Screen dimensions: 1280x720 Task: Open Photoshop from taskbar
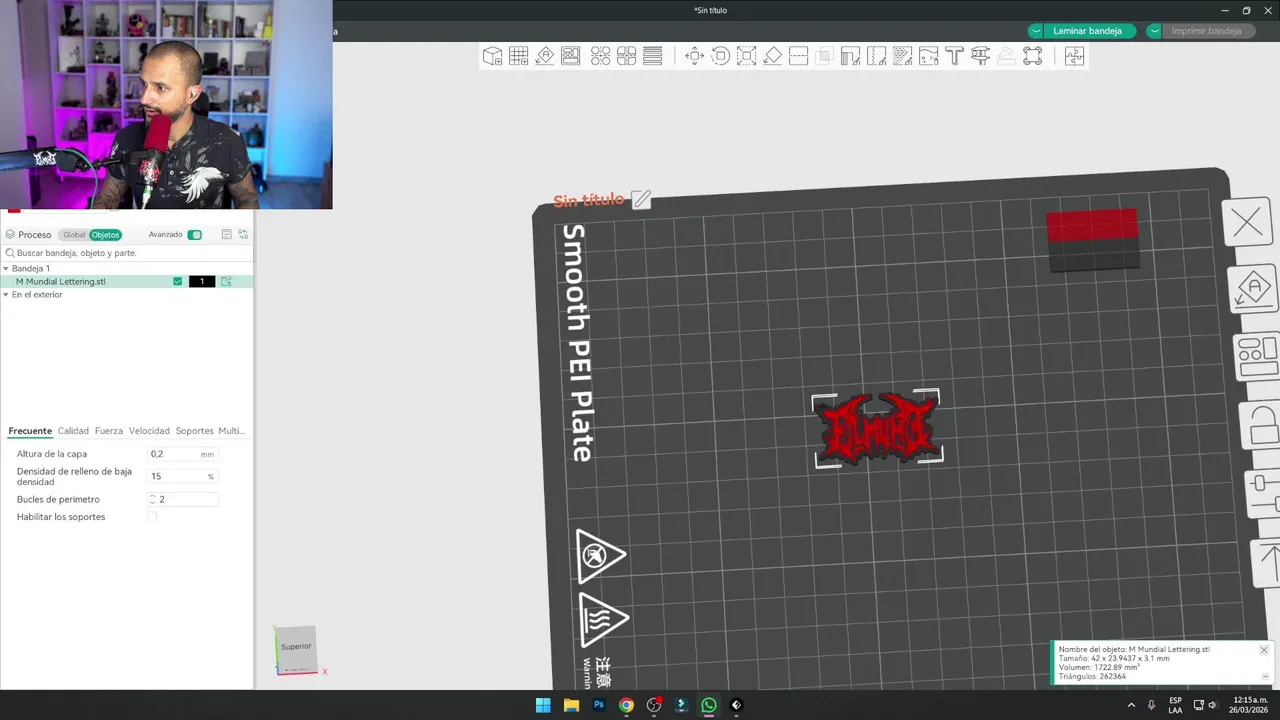click(598, 705)
